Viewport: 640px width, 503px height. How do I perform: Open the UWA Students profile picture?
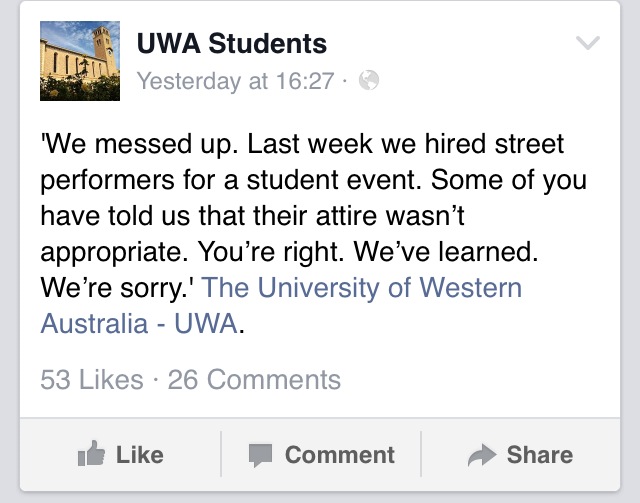pyautogui.click(x=79, y=63)
